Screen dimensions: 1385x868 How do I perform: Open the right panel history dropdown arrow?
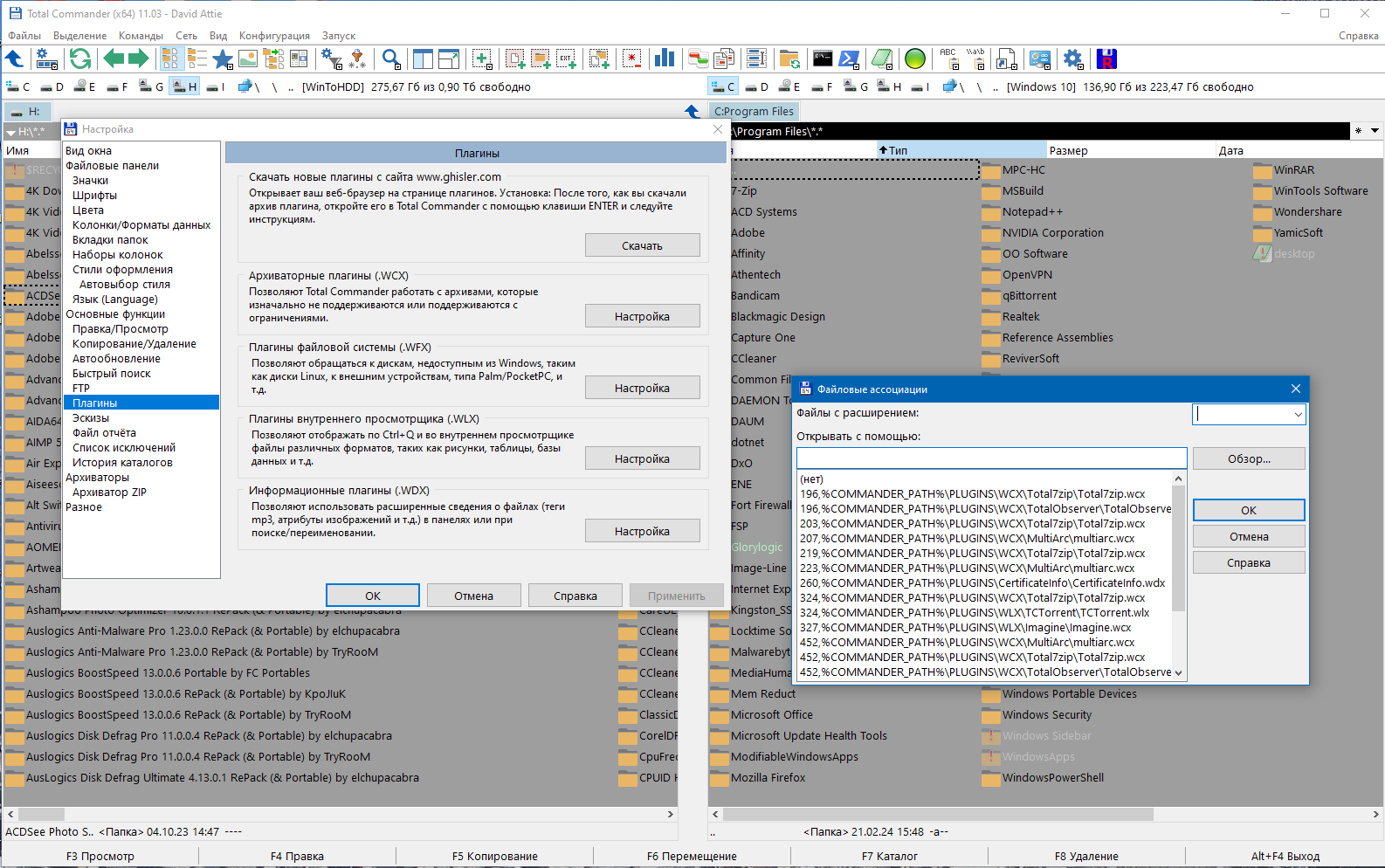pyautogui.click(x=1375, y=131)
